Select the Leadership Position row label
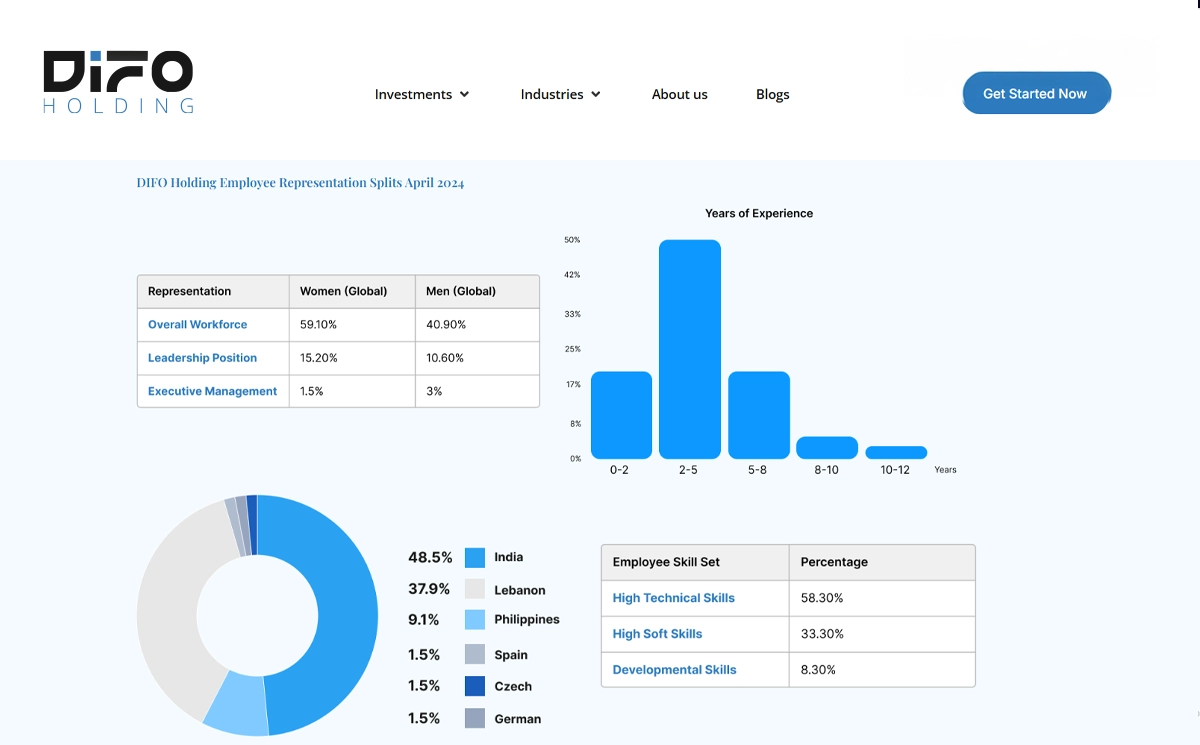Image resolution: width=1200 pixels, height=745 pixels. (x=202, y=358)
